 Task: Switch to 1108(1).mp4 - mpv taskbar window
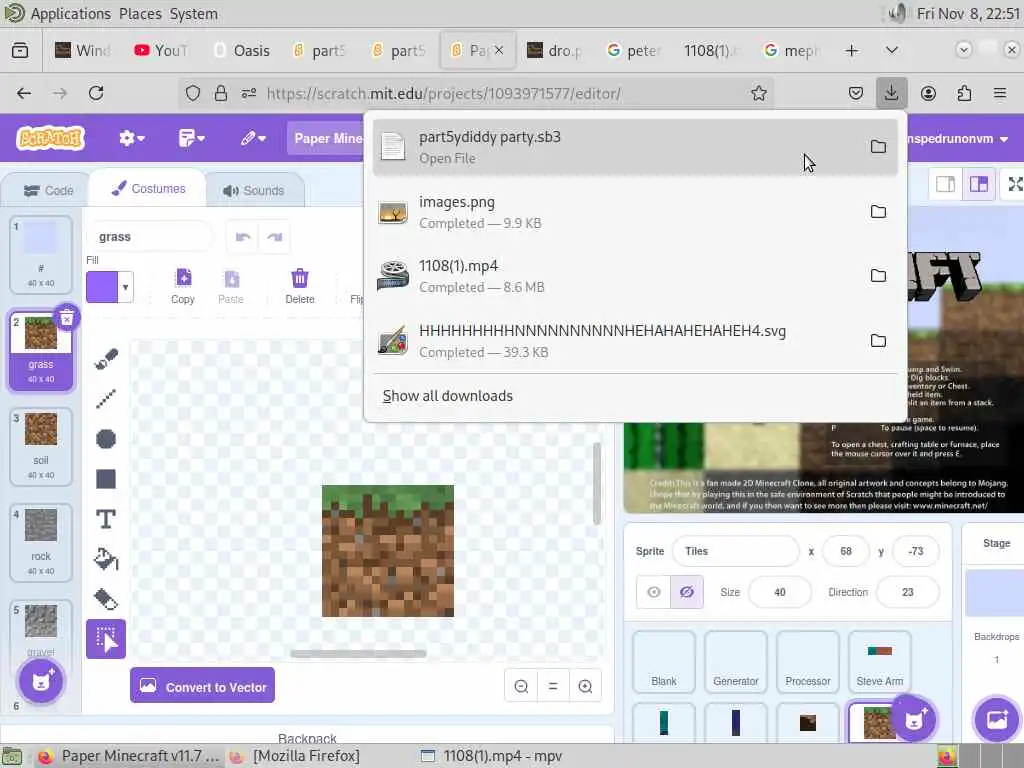492,756
